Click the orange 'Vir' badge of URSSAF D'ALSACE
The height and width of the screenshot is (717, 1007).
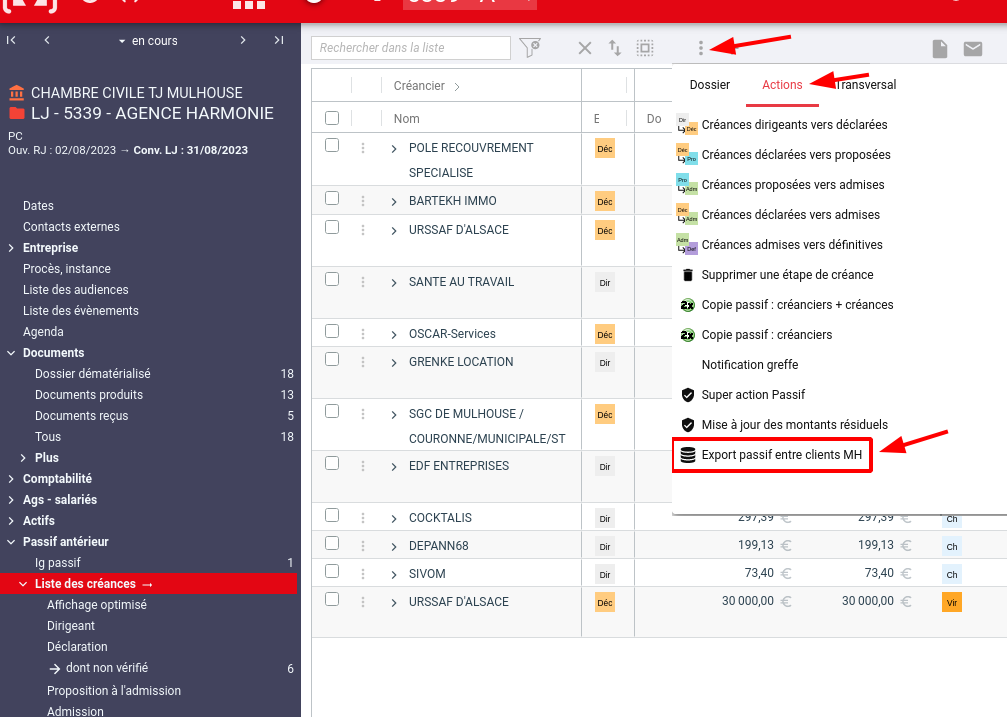952,603
